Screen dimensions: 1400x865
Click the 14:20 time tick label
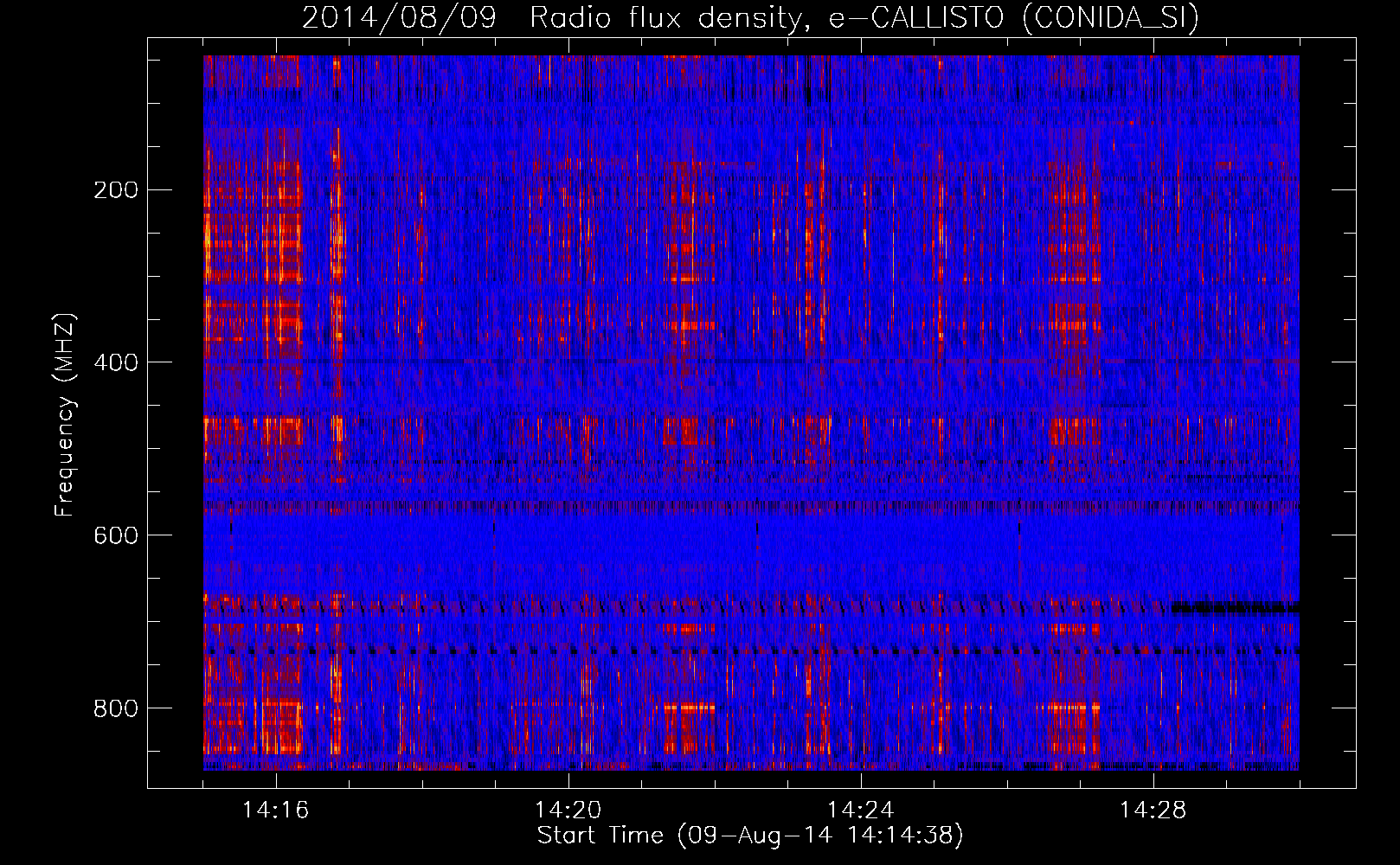568,811
